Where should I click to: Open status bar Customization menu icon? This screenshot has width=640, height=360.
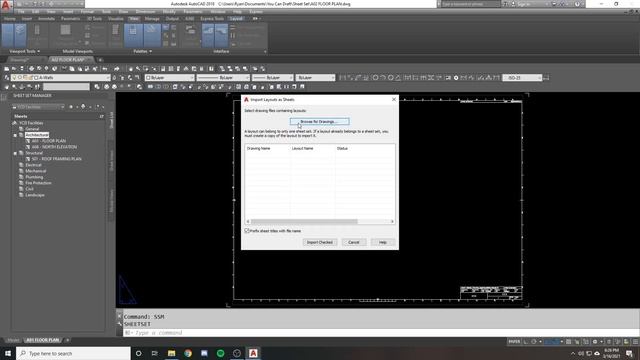636,342
